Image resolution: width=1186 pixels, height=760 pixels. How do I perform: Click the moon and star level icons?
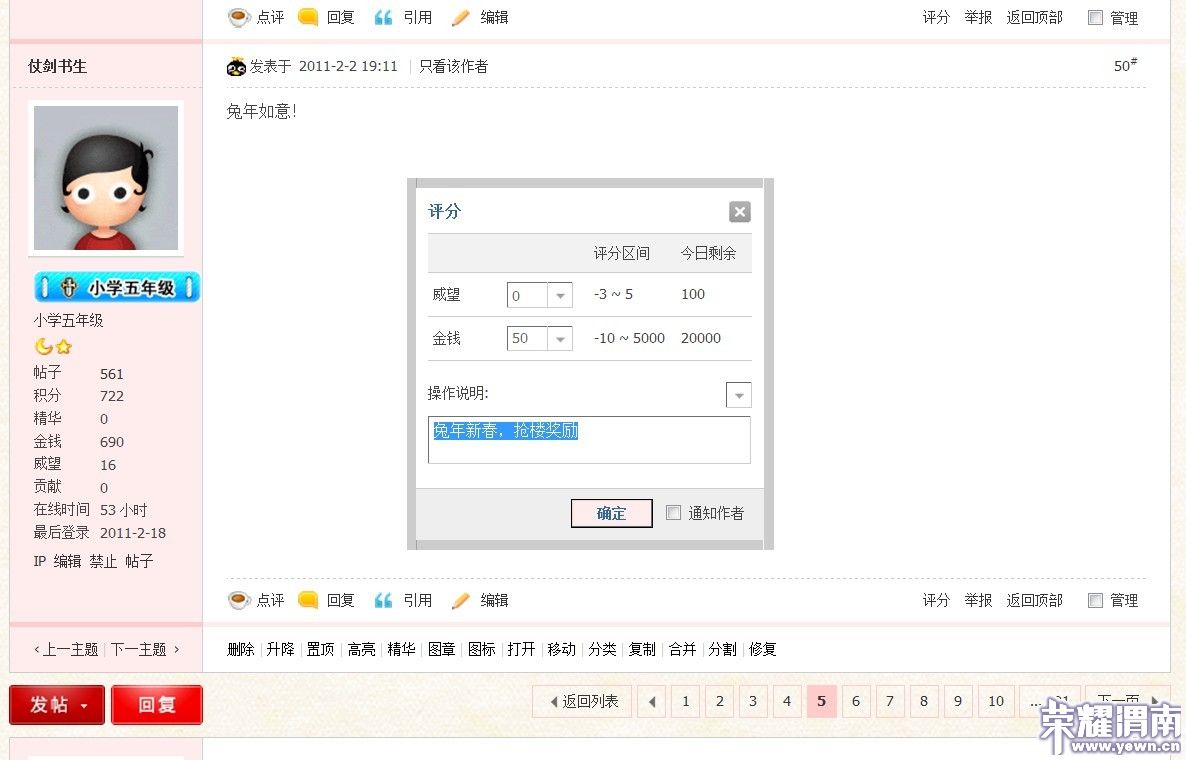[53, 347]
